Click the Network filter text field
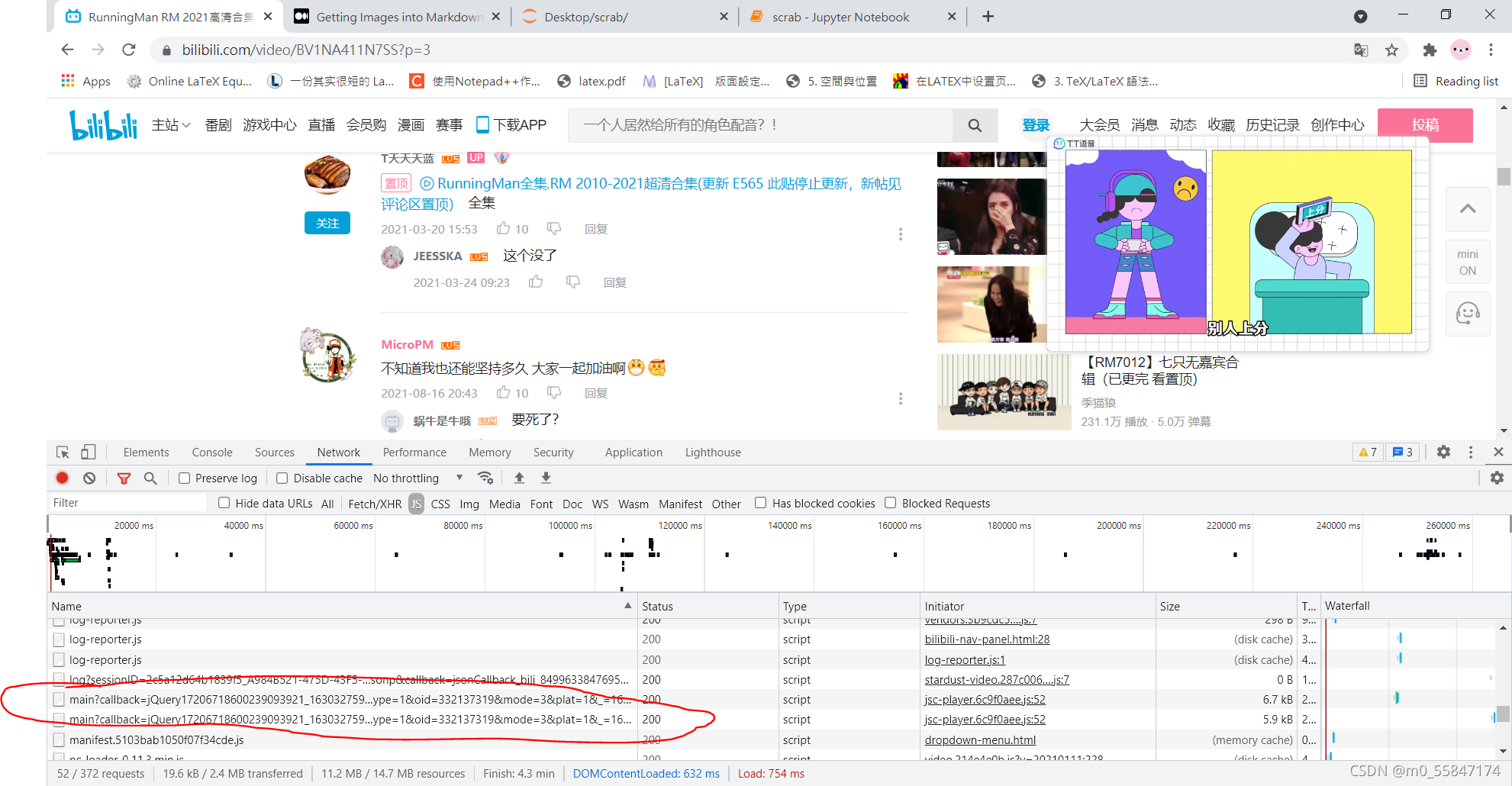The height and width of the screenshot is (786, 1512). [x=127, y=502]
